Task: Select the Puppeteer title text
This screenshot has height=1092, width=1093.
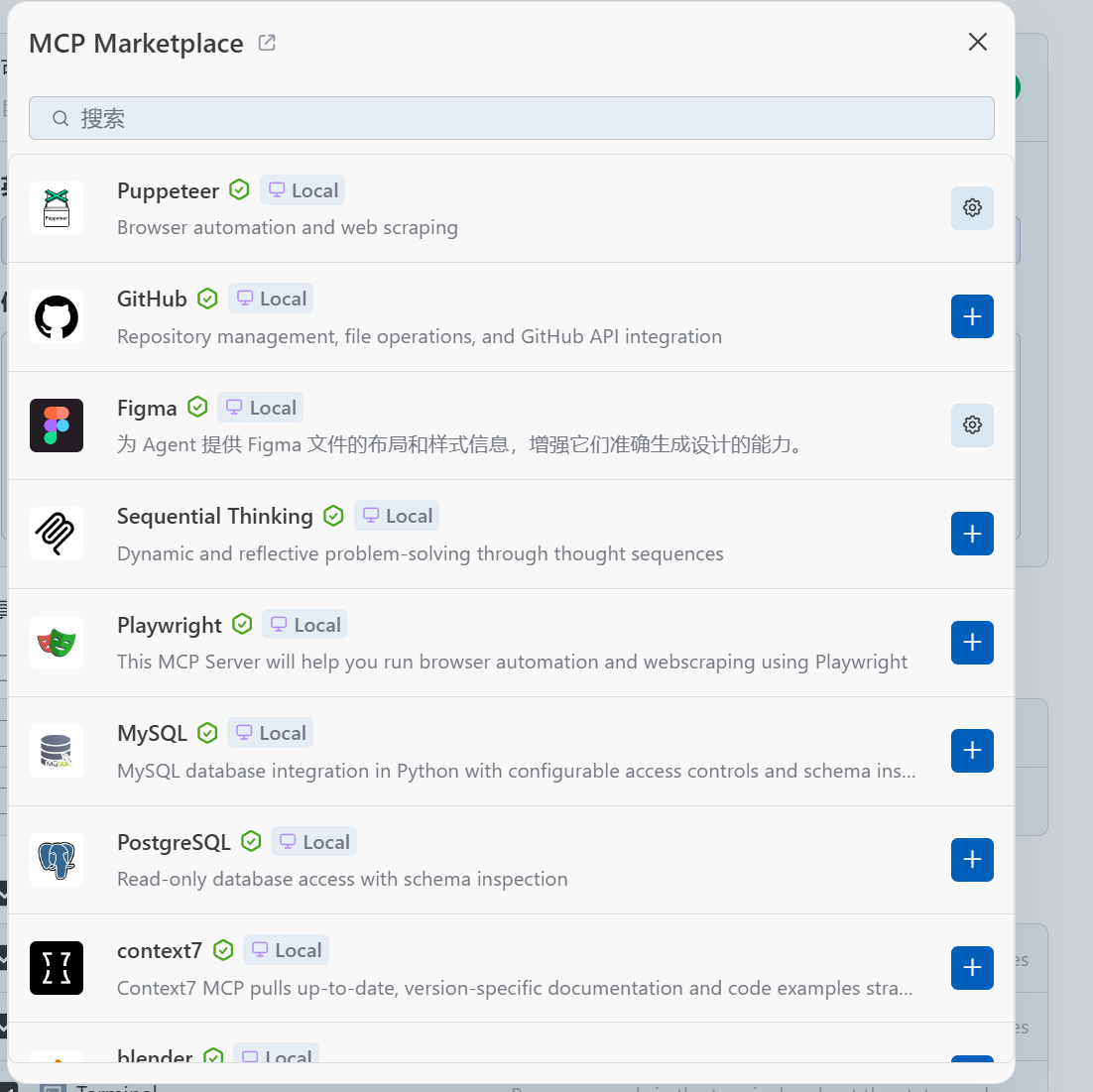Action: (168, 191)
